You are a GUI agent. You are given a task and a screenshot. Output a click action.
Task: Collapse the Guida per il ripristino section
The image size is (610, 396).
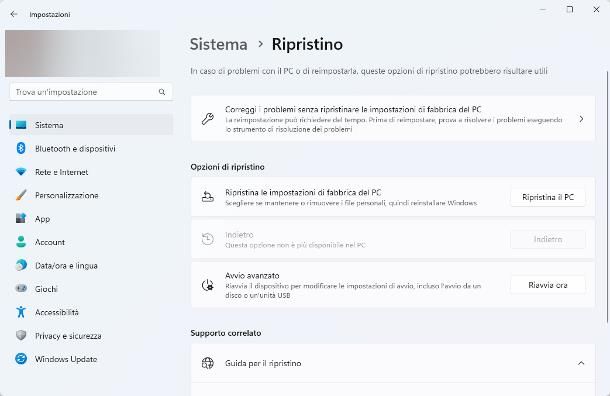coord(581,363)
